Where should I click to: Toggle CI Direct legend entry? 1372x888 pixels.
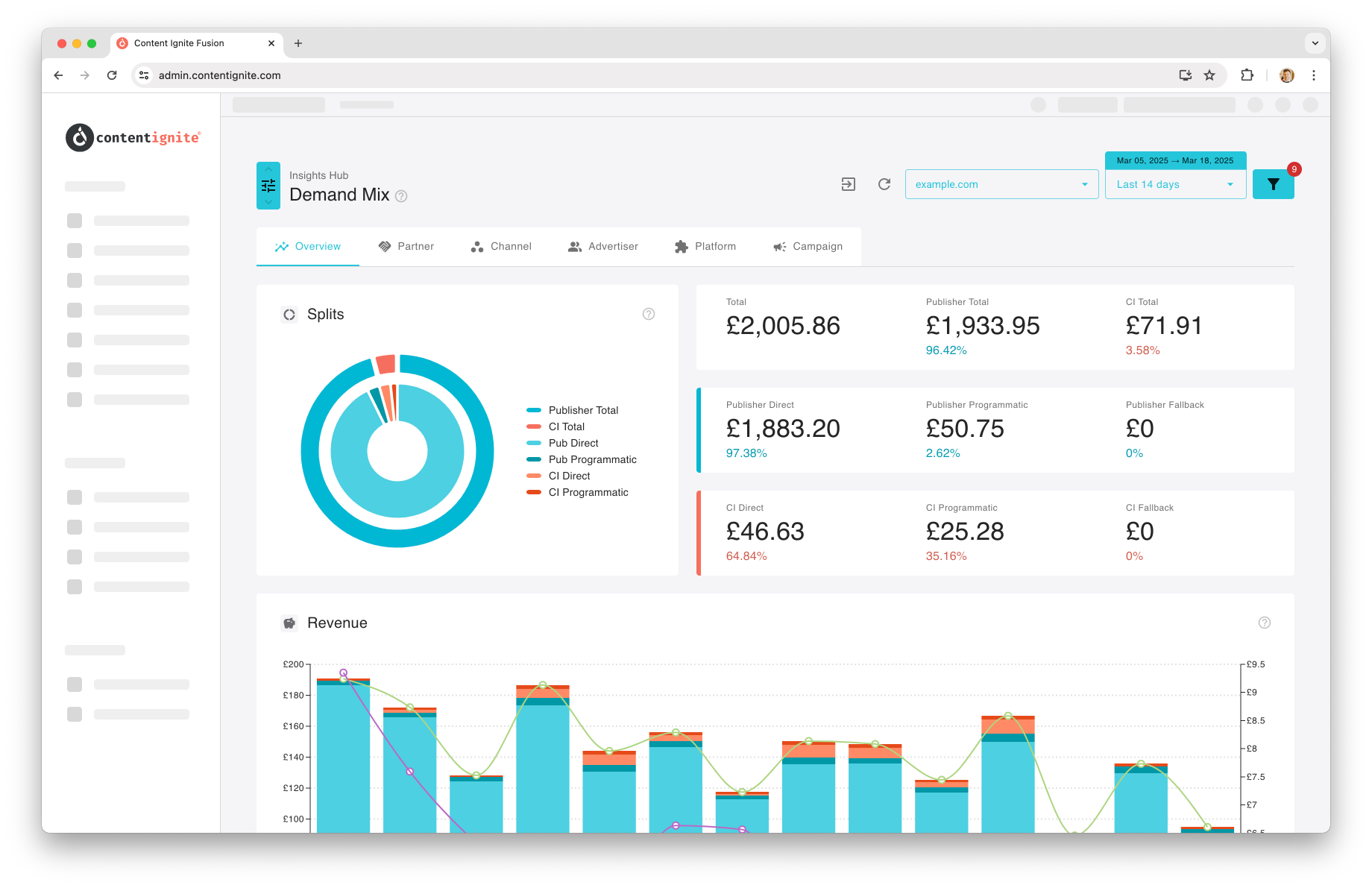558,476
